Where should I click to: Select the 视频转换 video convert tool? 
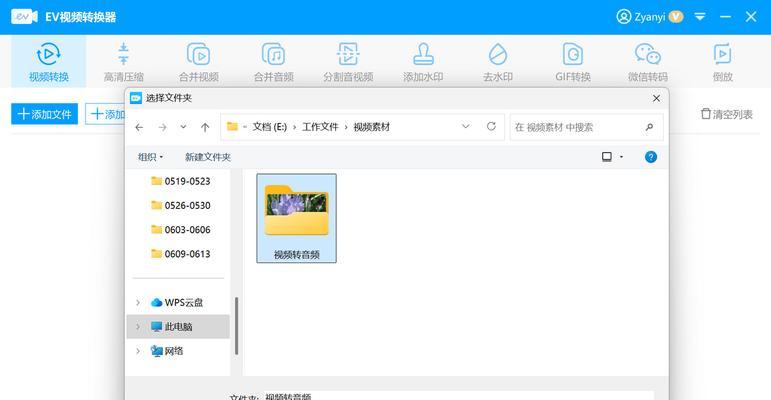[x=48, y=62]
